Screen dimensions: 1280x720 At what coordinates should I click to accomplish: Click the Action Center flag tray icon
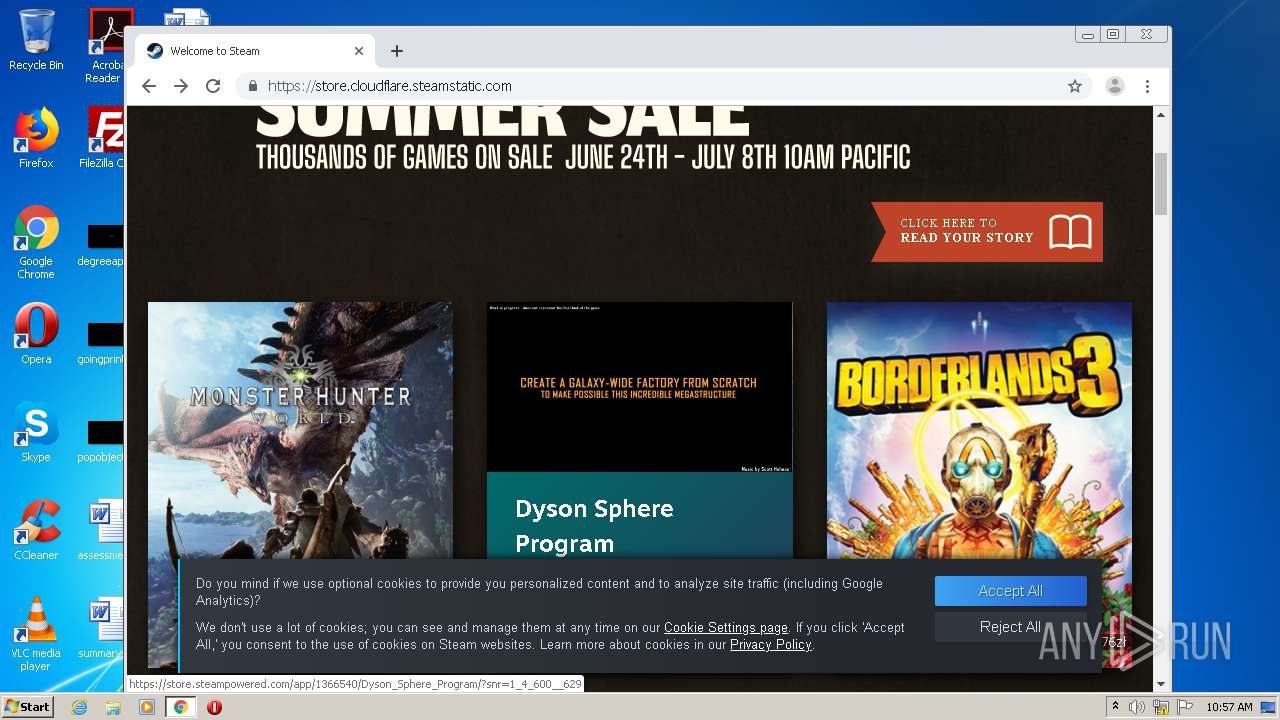coord(1185,707)
